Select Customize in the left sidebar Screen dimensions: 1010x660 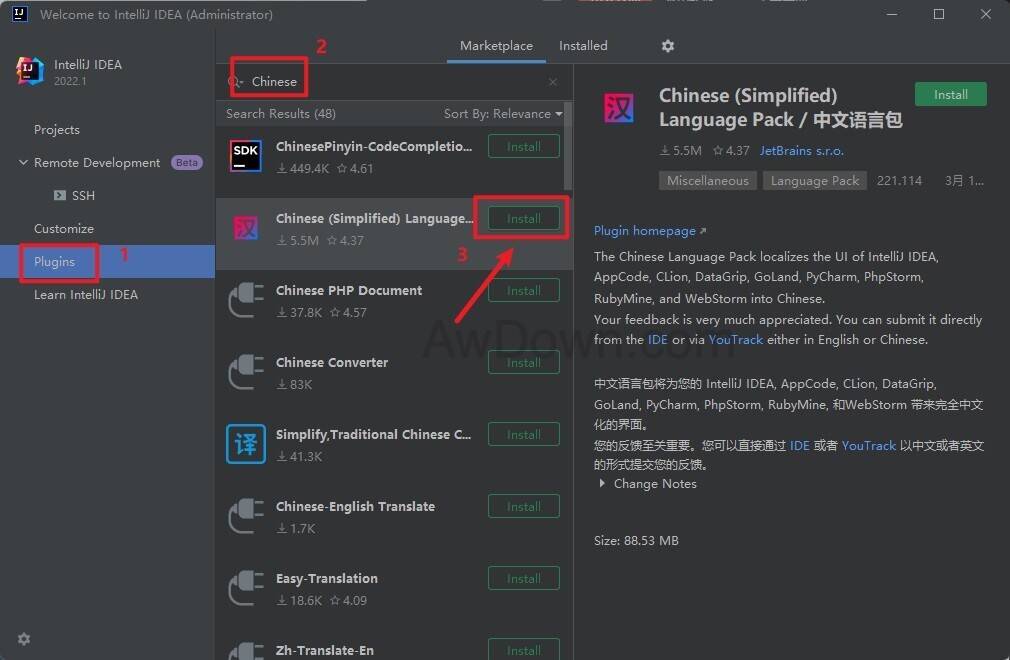point(64,229)
